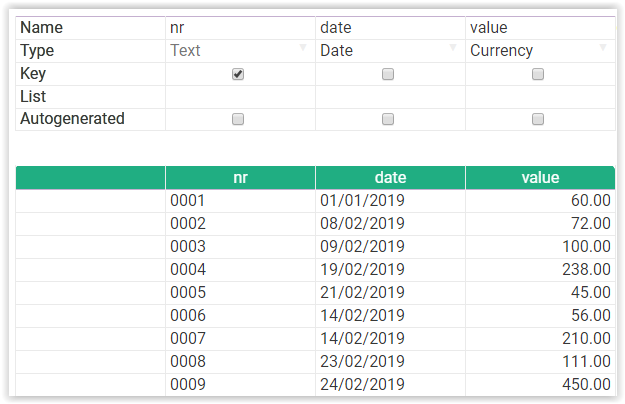Tick Autogenerated checkbox under value column
The height and width of the screenshot is (404, 625).
(x=538, y=119)
